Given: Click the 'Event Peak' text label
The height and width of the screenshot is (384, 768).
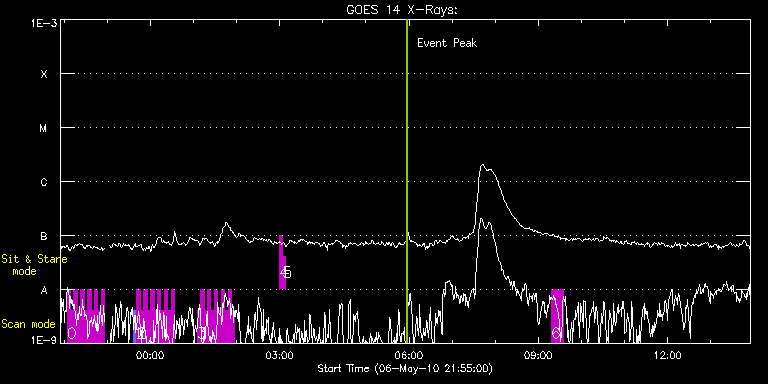Looking at the screenshot, I should [447, 43].
